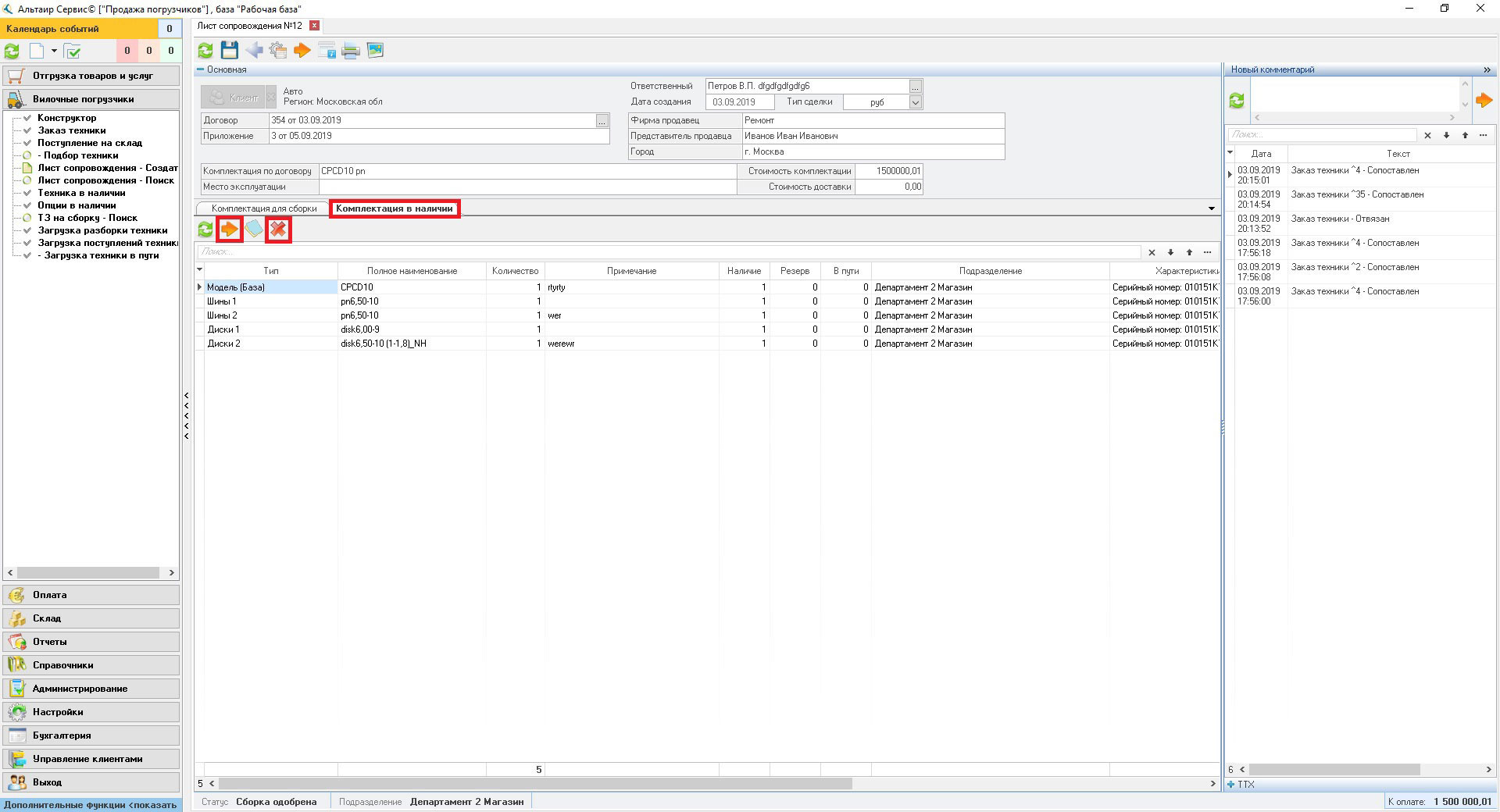Open the Управление клиентами section
Viewport: 1500px width, 812px height.
(x=91, y=759)
